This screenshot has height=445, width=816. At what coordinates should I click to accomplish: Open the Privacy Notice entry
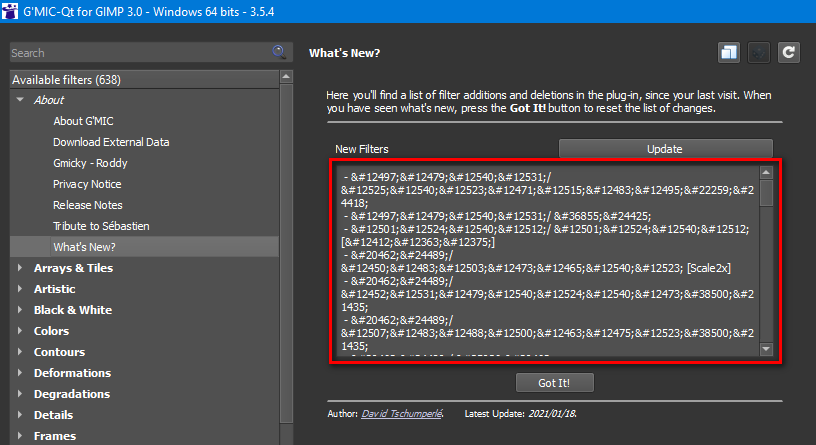[87, 184]
